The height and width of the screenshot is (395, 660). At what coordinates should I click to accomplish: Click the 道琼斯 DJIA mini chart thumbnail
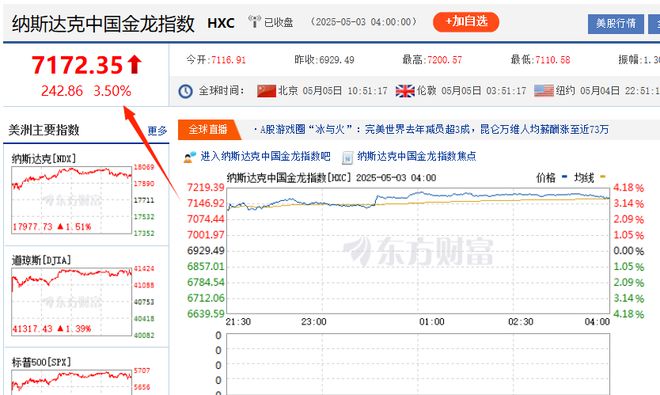[x=72, y=302]
